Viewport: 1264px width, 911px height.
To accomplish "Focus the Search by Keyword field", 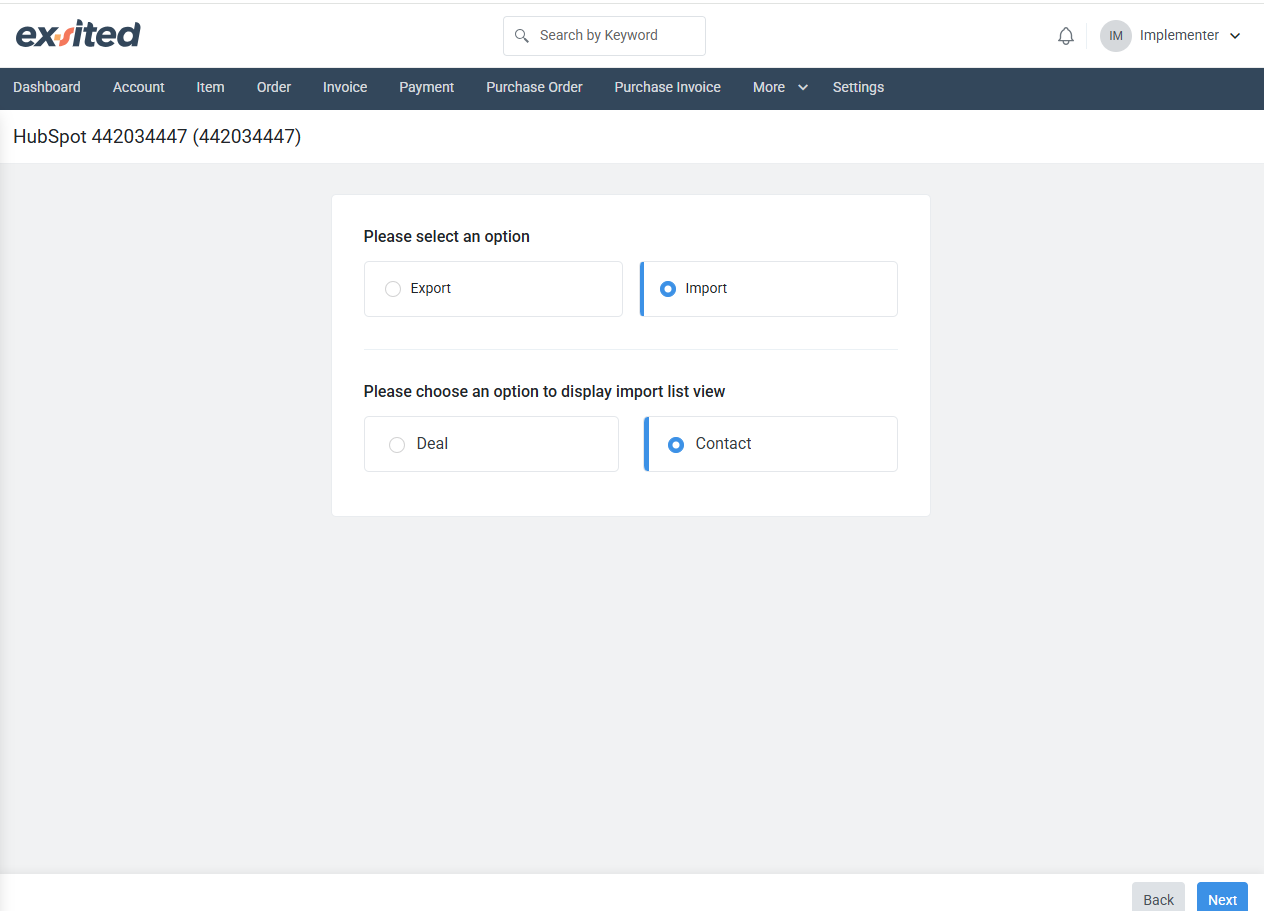I will pos(604,36).
